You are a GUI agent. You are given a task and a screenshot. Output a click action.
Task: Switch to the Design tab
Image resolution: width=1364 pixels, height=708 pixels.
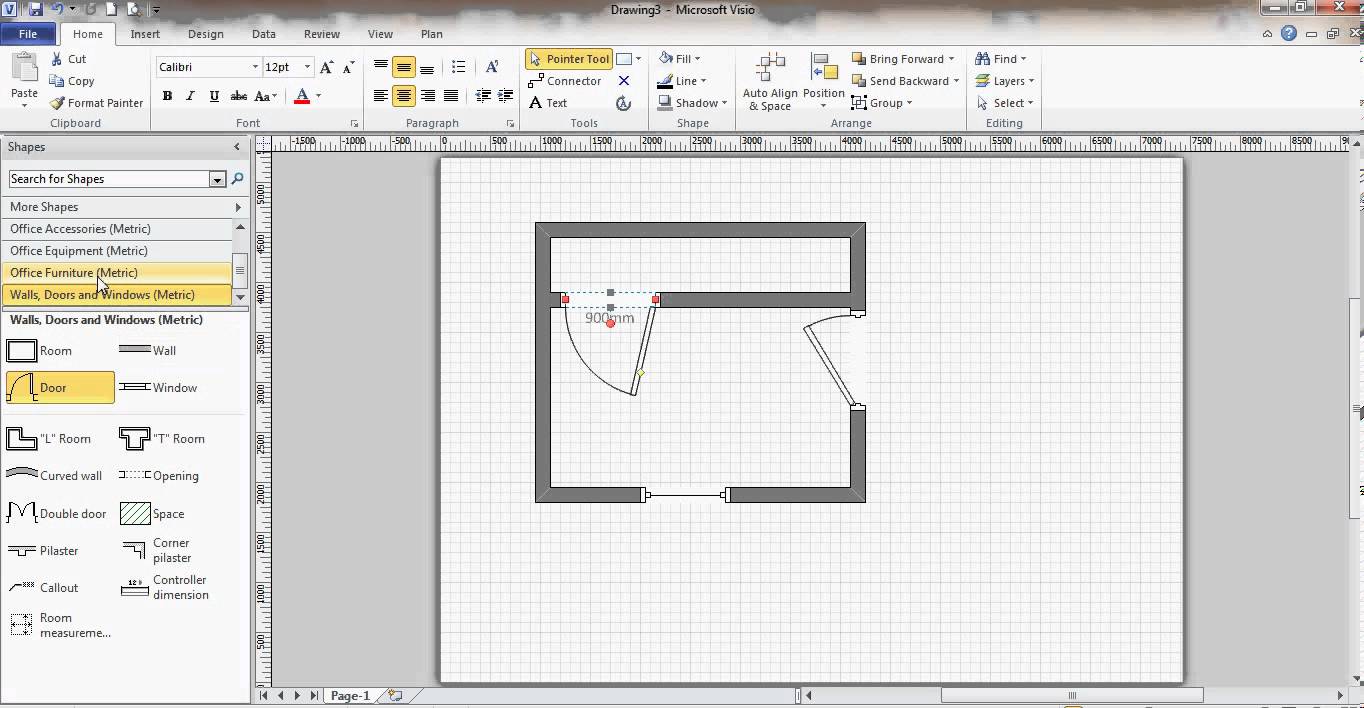click(205, 34)
